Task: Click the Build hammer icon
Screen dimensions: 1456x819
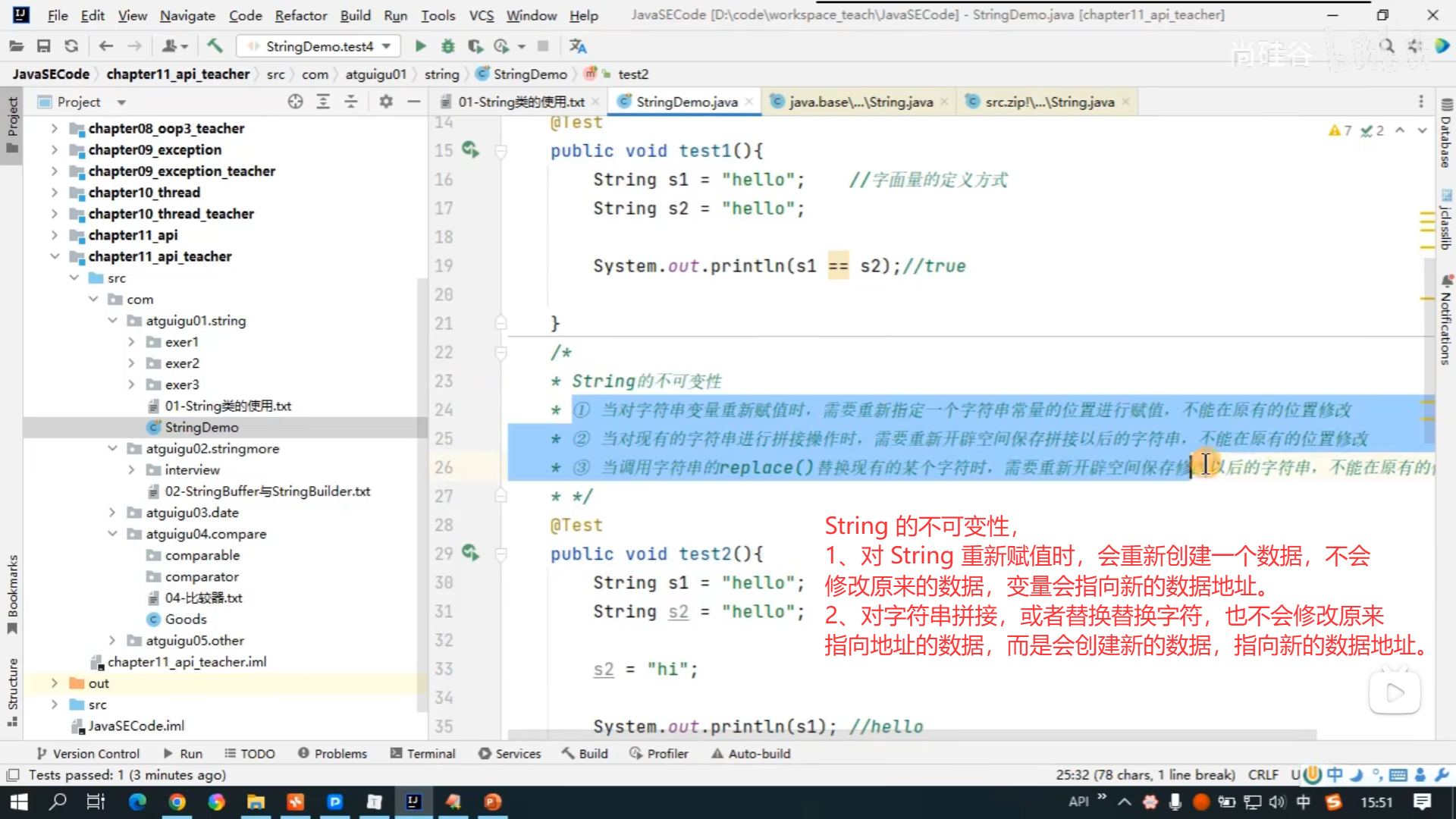Action: 215,46
